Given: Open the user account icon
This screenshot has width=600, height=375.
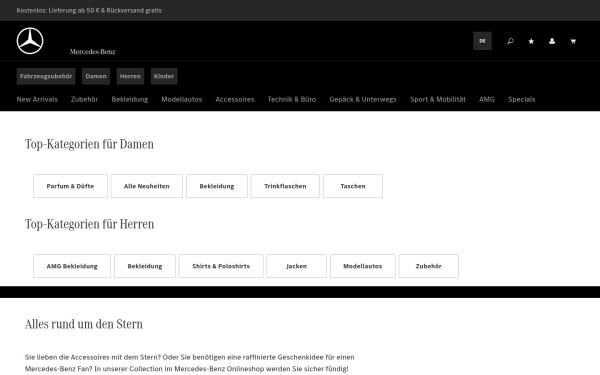Looking at the screenshot, I should pos(552,41).
